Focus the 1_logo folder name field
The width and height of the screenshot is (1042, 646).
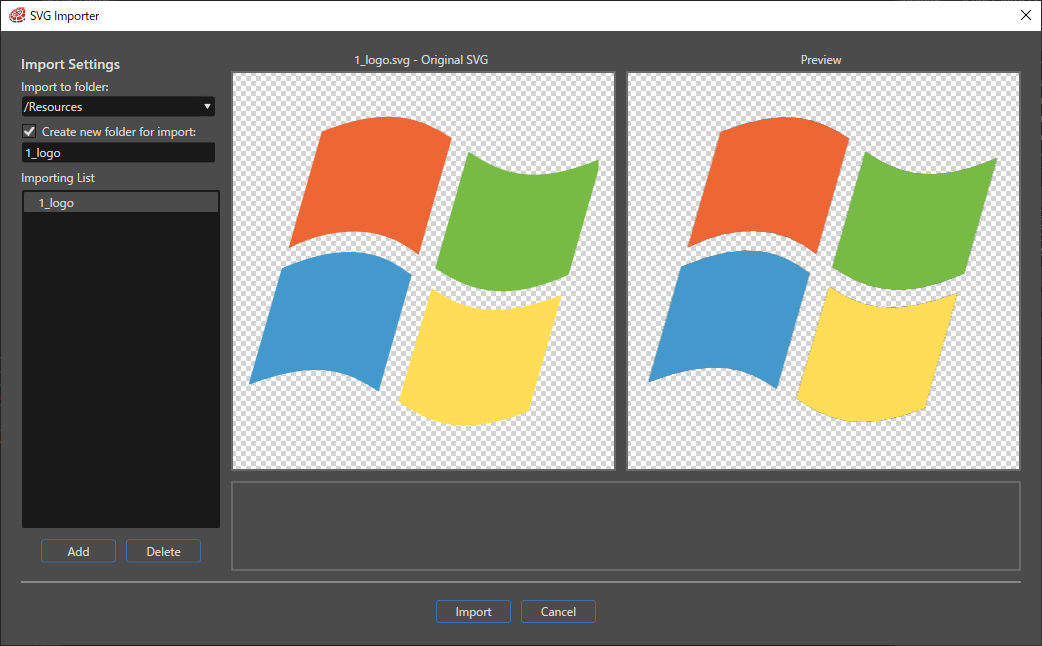point(118,153)
